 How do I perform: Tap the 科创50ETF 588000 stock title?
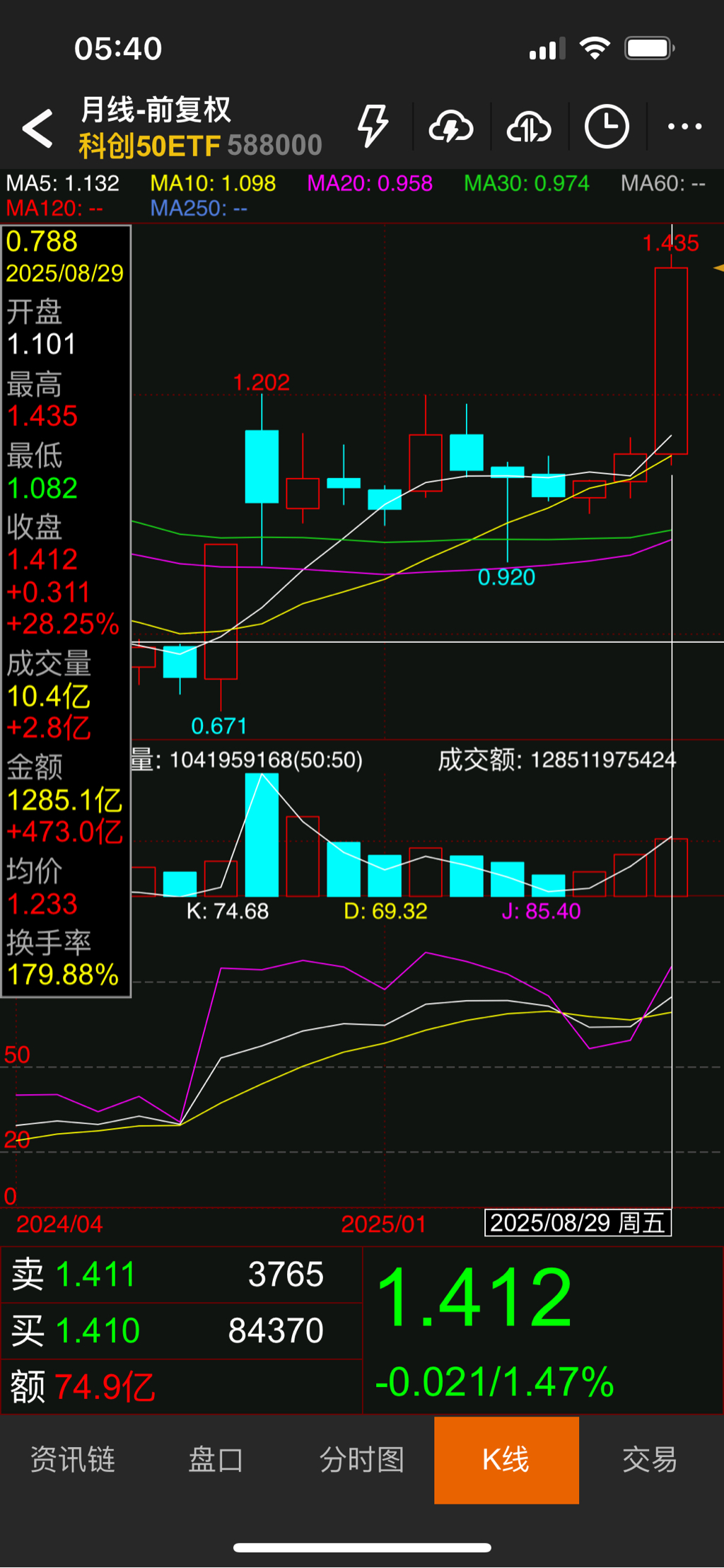(x=200, y=146)
